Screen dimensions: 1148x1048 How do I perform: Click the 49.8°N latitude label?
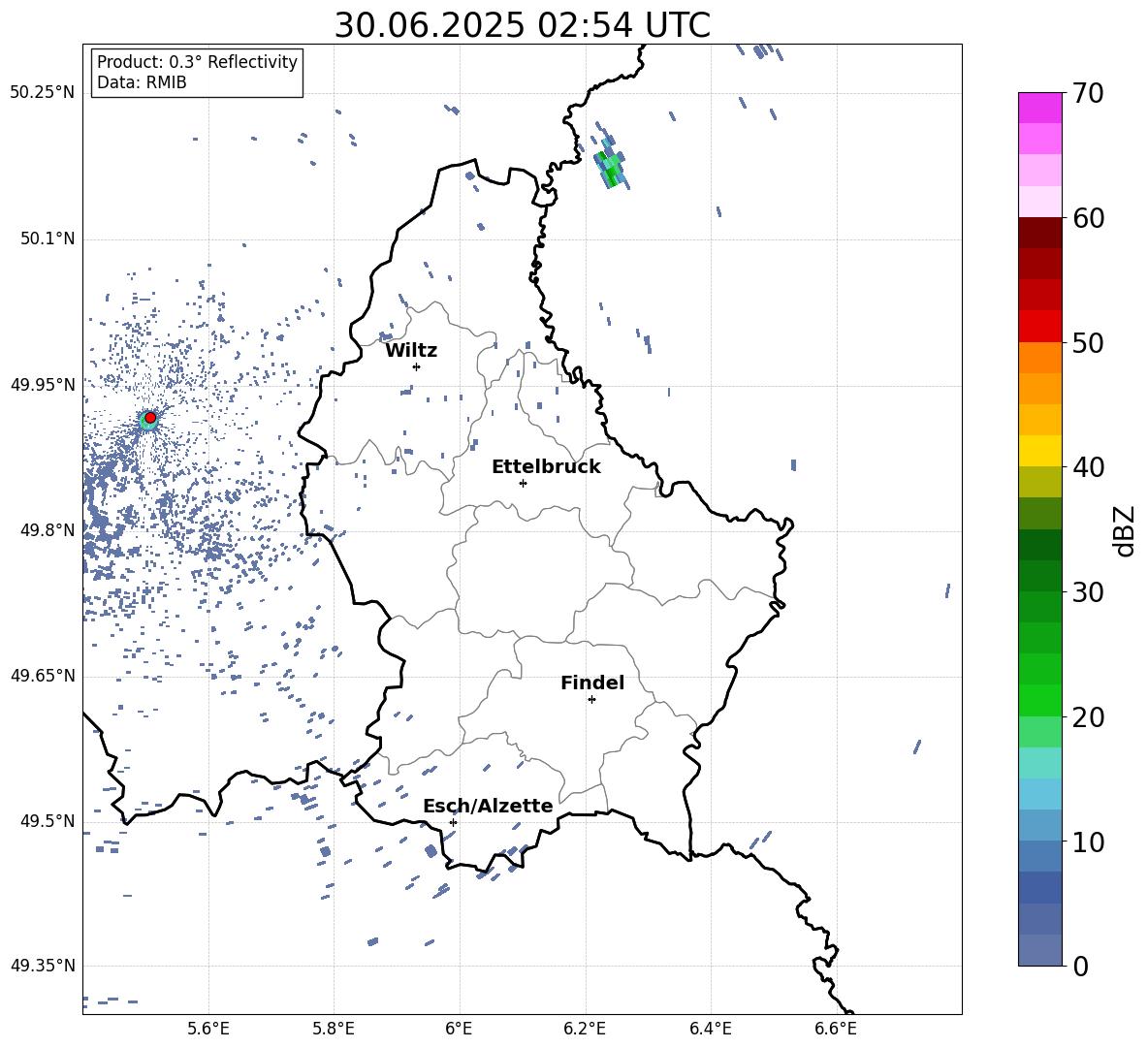(x=47, y=530)
